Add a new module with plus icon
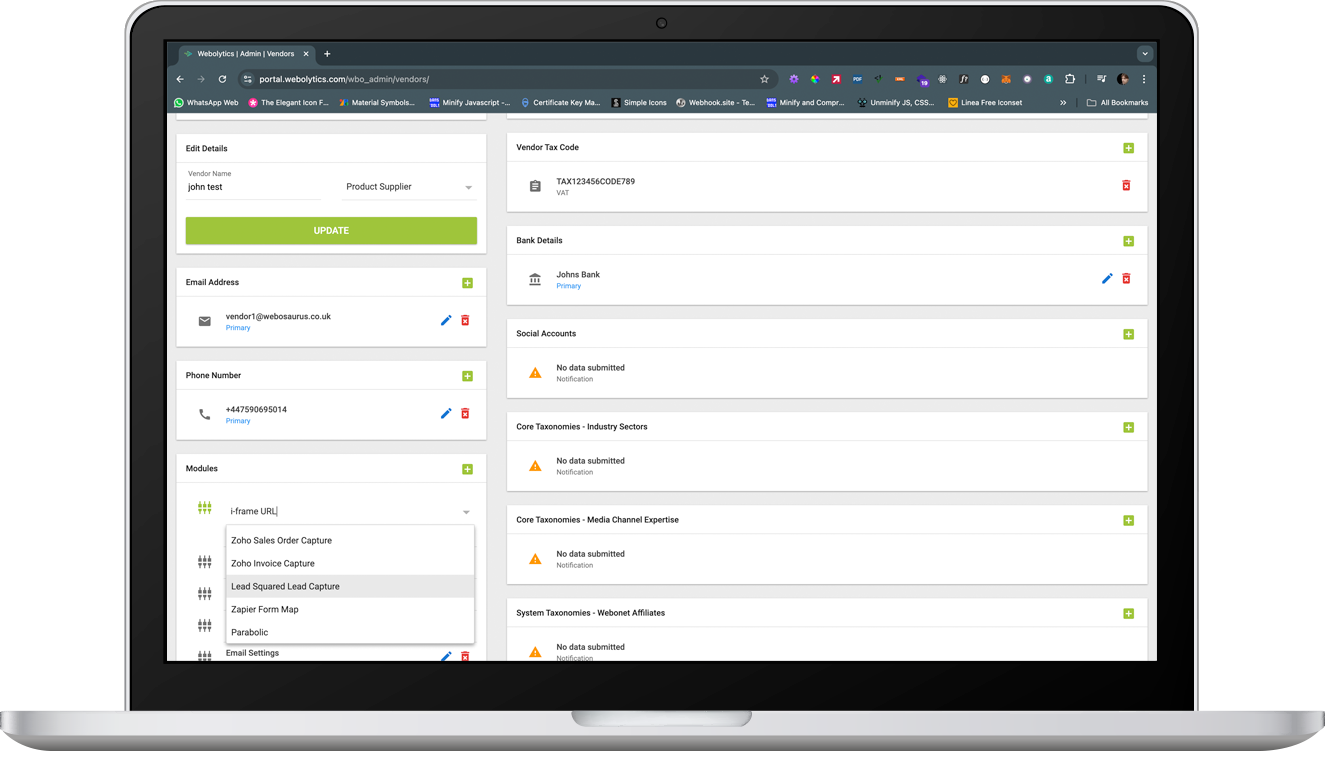 coord(467,469)
